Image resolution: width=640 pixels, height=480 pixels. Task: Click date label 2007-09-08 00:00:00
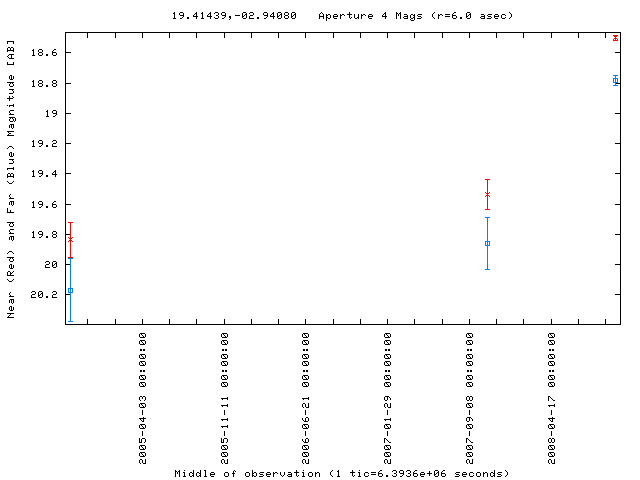point(470,398)
